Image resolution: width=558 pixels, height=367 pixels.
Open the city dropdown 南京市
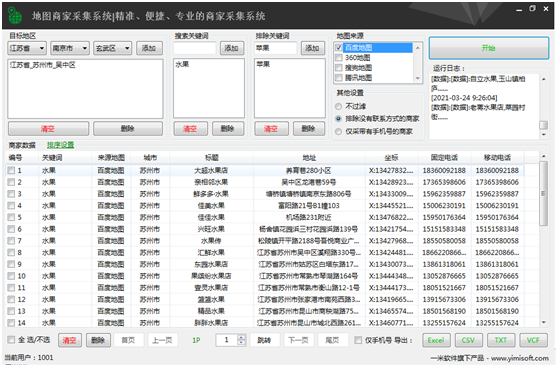pos(70,48)
